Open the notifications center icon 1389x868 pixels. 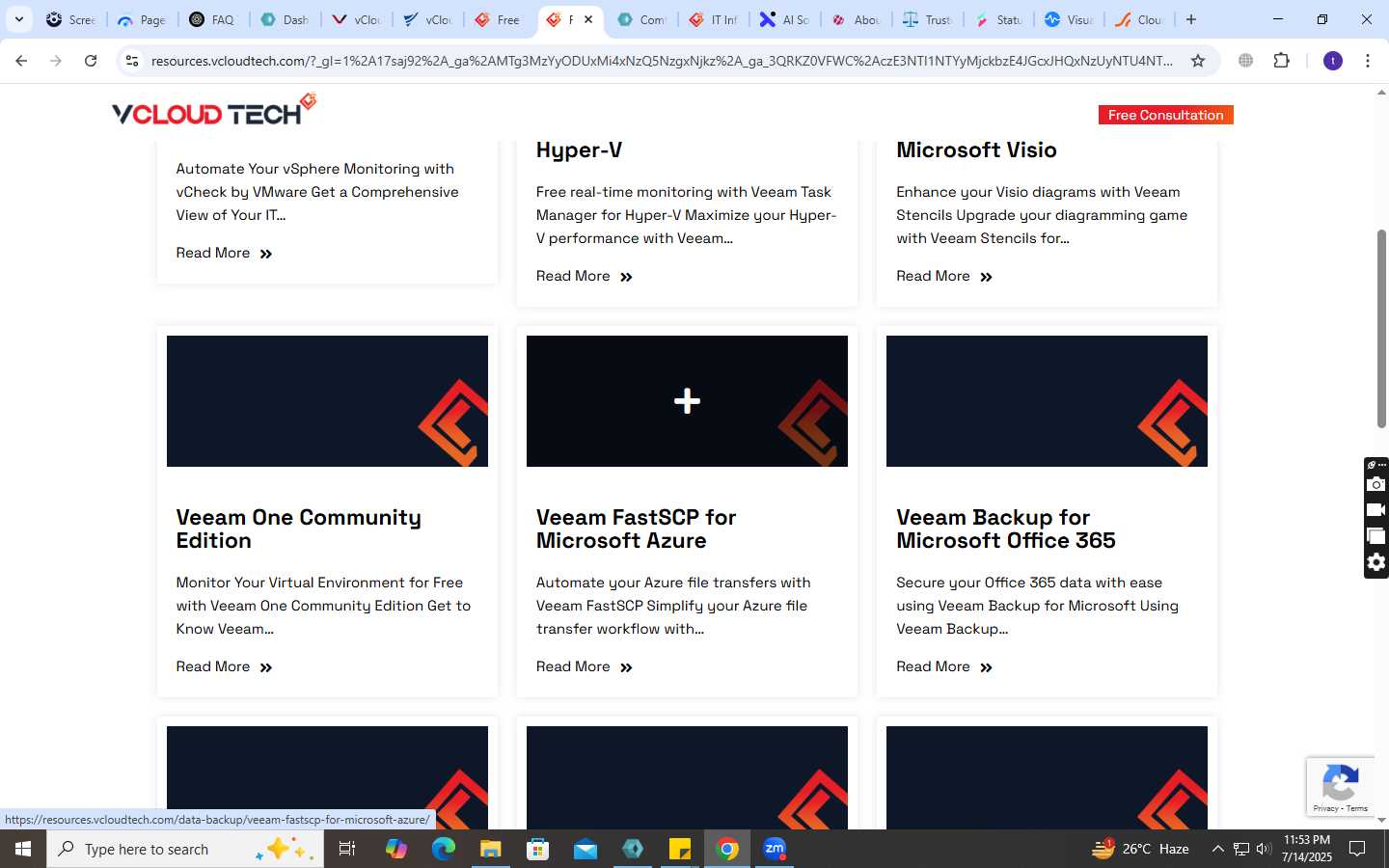pos(1357,849)
